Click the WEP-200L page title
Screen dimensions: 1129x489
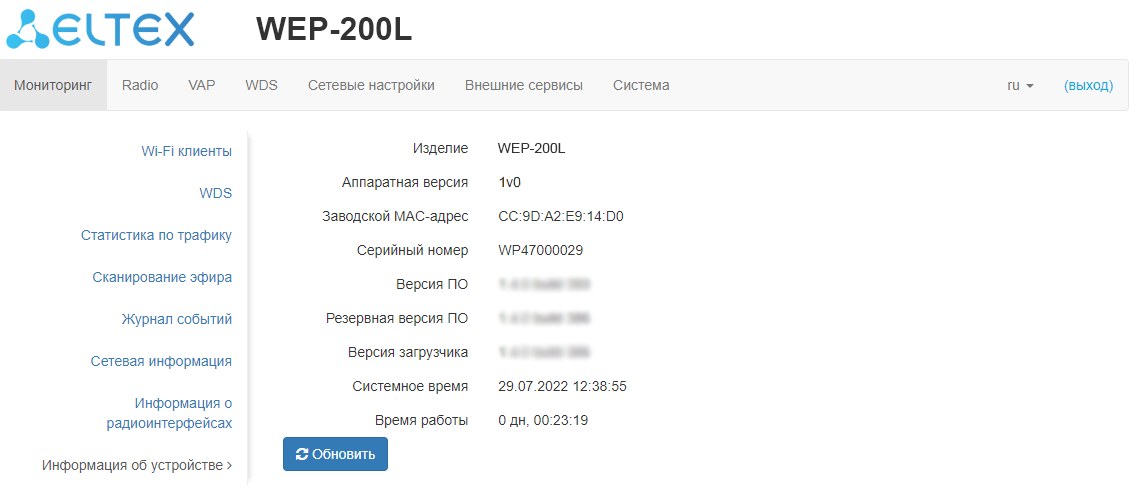pos(334,30)
